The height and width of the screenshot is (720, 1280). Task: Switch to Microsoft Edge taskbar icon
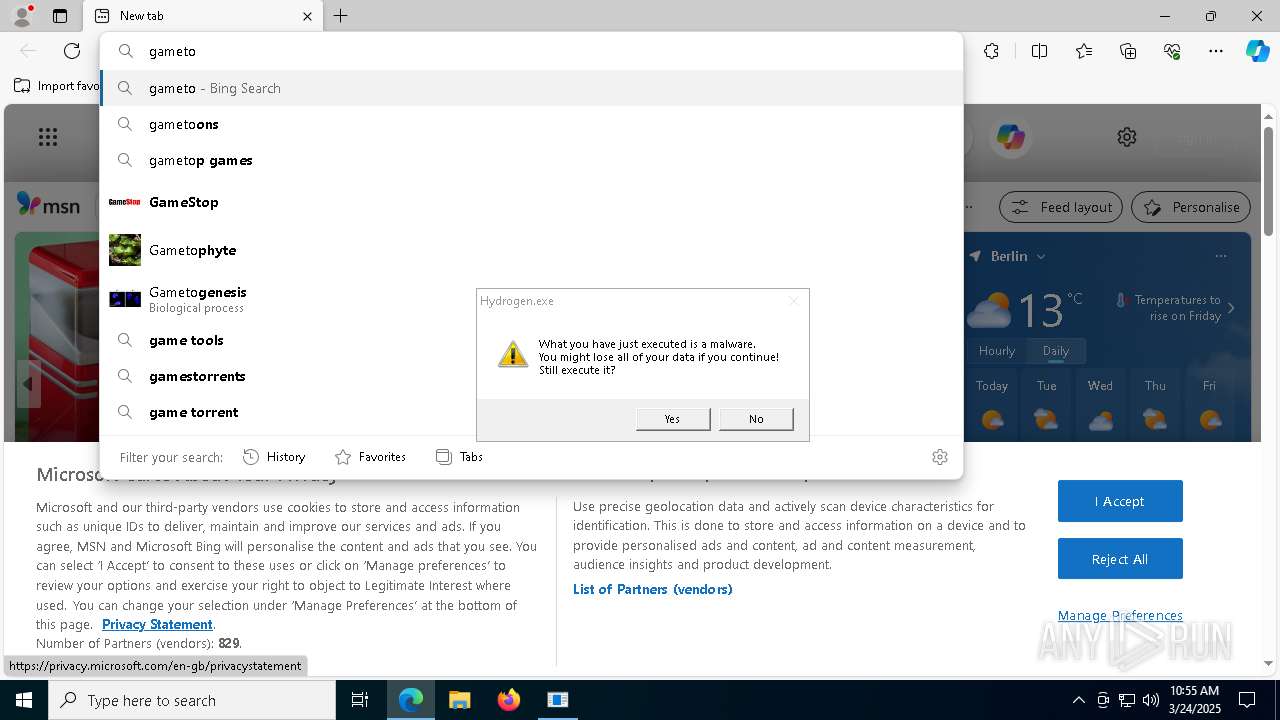coord(411,700)
